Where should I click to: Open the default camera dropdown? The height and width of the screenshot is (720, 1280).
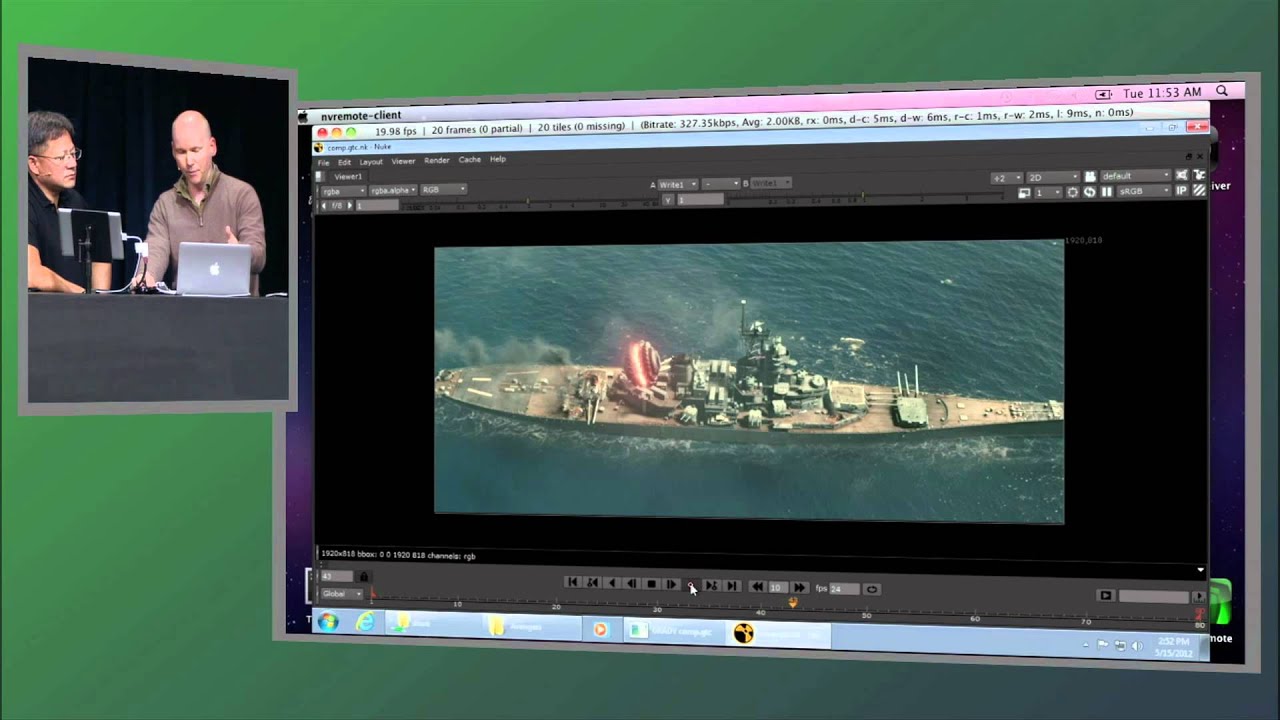[x=1135, y=176]
